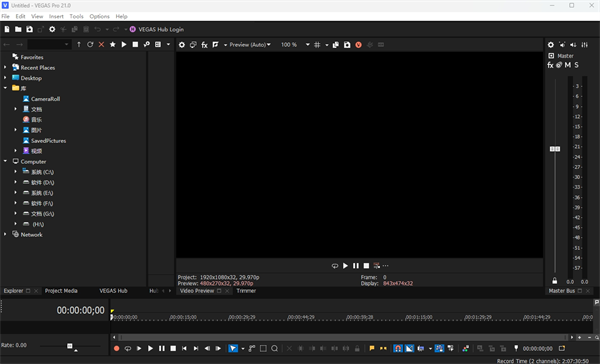Screen dimensions: 600x364
Task: Toggle loop playback in Video Preview controls
Action: tap(335, 266)
